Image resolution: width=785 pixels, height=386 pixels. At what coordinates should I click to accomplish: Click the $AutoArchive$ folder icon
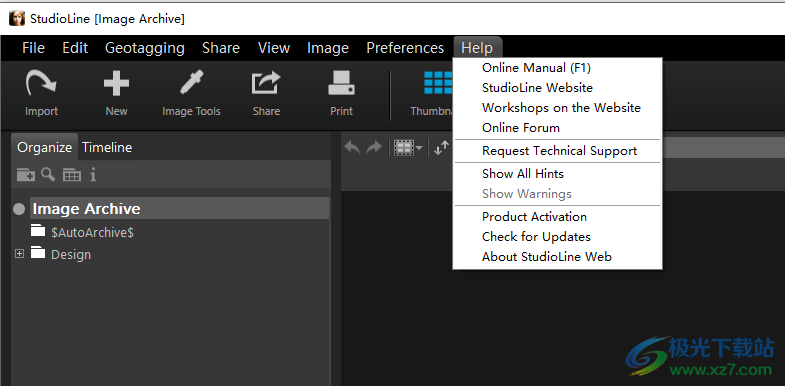click(x=38, y=231)
